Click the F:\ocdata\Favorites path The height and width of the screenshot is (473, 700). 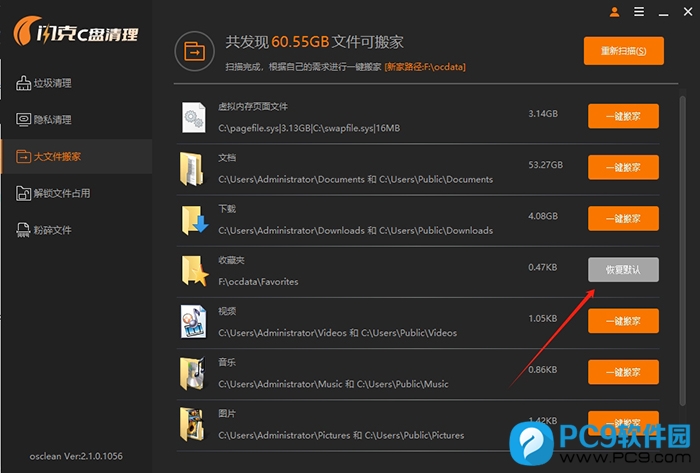pyautogui.click(x=258, y=282)
